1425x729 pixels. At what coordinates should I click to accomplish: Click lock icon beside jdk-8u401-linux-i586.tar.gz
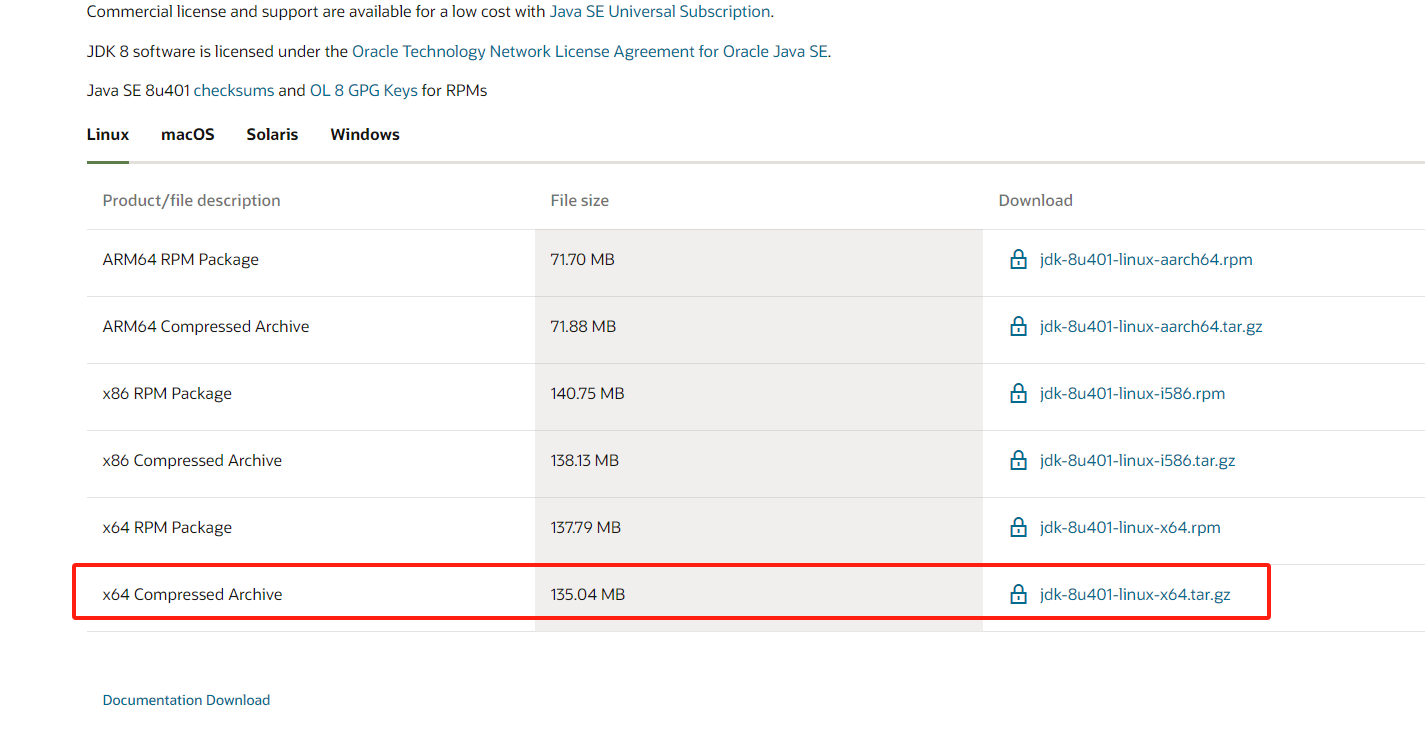click(x=1018, y=461)
